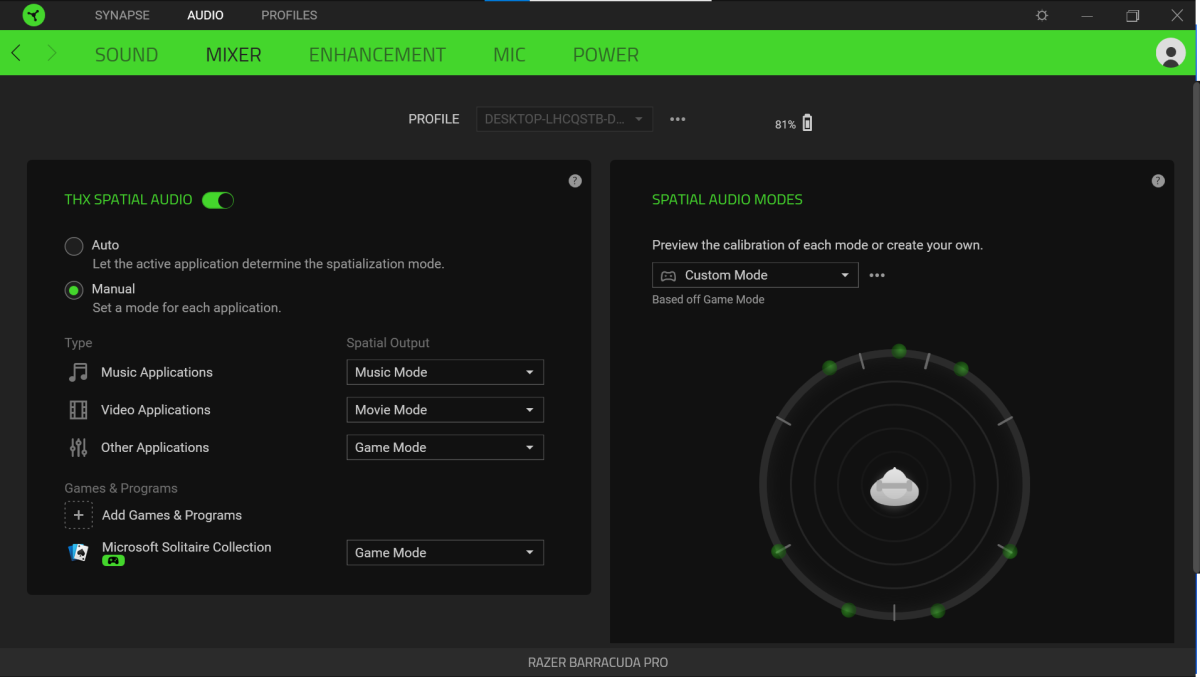Image resolution: width=1200 pixels, height=677 pixels.
Task: Click the RAZER BARRACUDA PRO device label
Action: click(598, 662)
